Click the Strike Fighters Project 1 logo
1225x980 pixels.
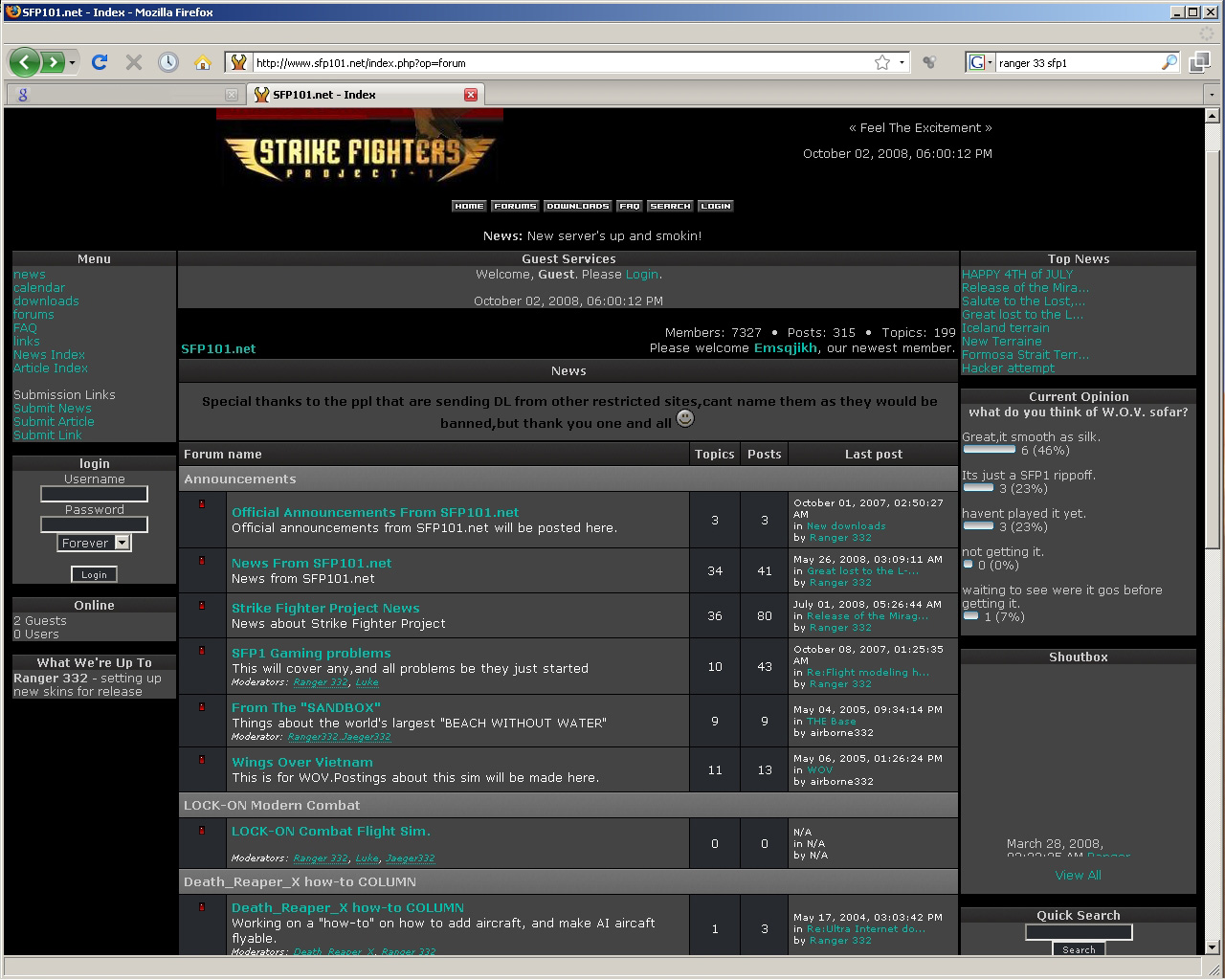click(360, 147)
